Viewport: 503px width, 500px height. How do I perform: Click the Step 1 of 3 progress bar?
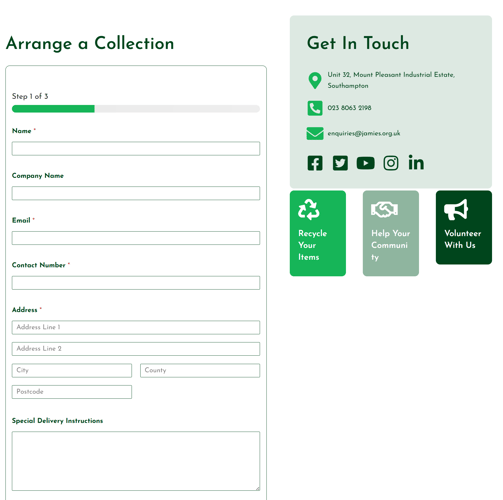click(136, 109)
